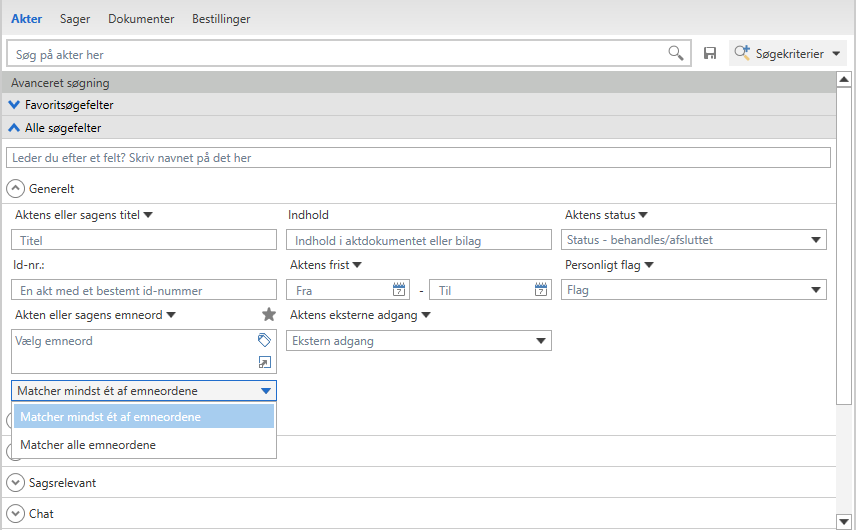The width and height of the screenshot is (856, 530).
Task: Open the Bestillinger tab
Action: pyautogui.click(x=221, y=19)
